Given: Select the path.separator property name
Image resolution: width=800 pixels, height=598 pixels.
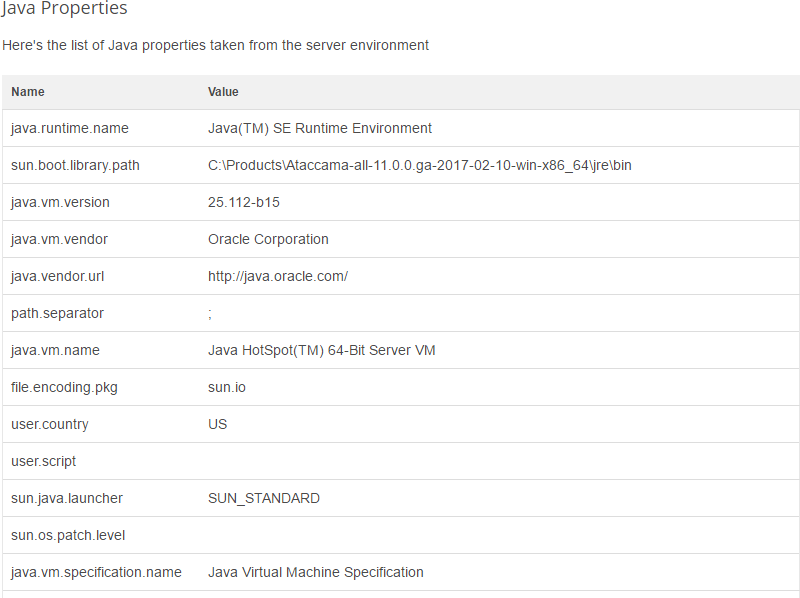Looking at the screenshot, I should coord(57,313).
